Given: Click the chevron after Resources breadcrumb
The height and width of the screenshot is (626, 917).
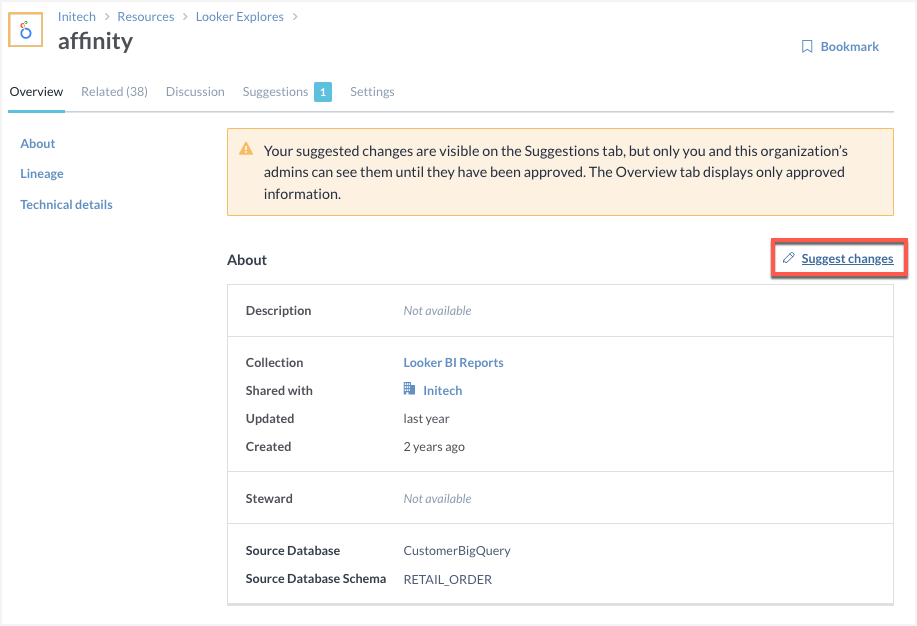Looking at the screenshot, I should [185, 17].
